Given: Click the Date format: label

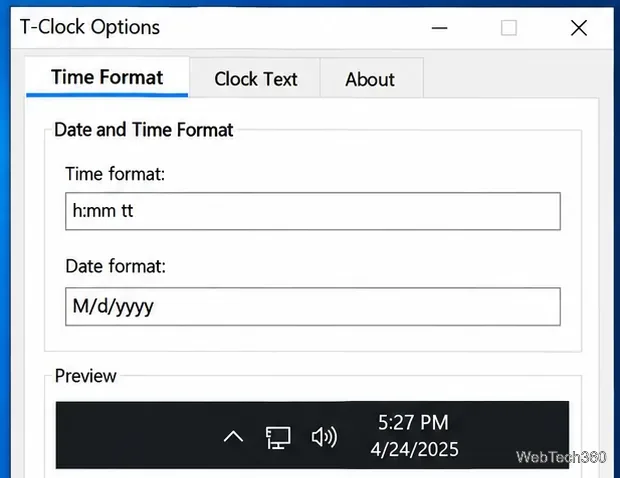Looking at the screenshot, I should pyautogui.click(x=115, y=266).
